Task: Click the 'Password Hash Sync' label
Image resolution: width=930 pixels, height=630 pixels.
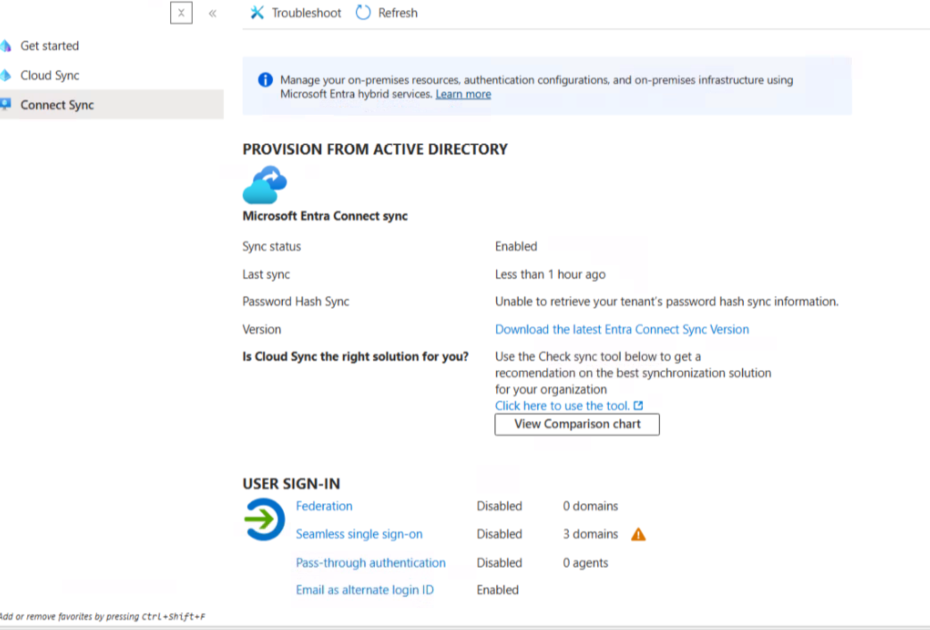Action: 295,301
